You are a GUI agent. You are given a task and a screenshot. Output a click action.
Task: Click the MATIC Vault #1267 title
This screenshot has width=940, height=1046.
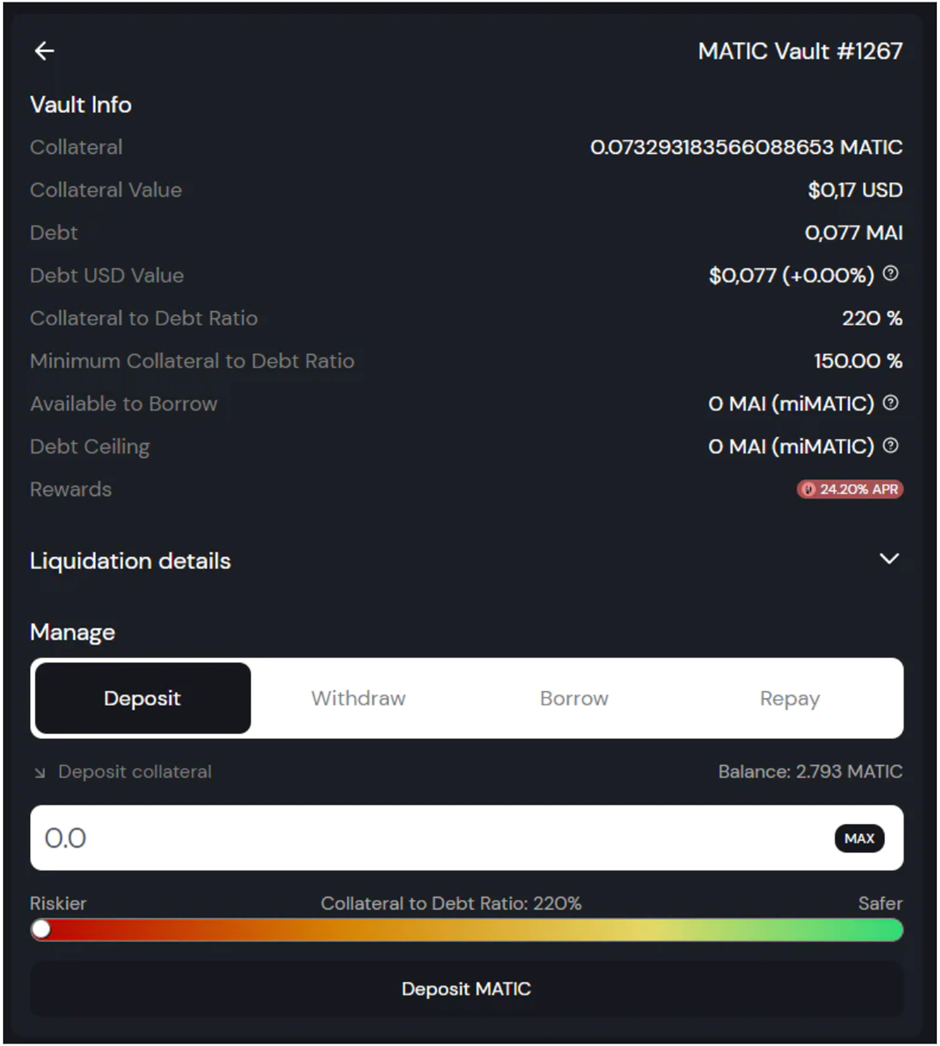click(800, 51)
